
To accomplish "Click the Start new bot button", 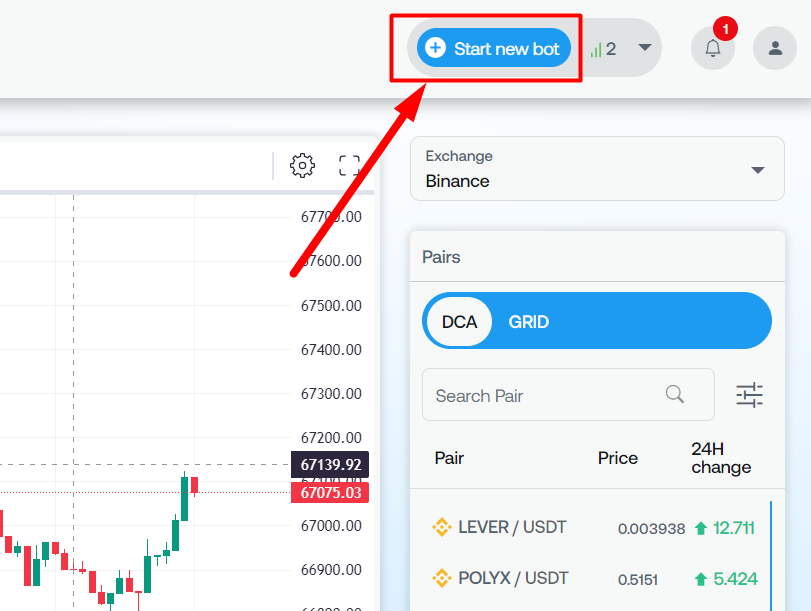I will [494, 48].
